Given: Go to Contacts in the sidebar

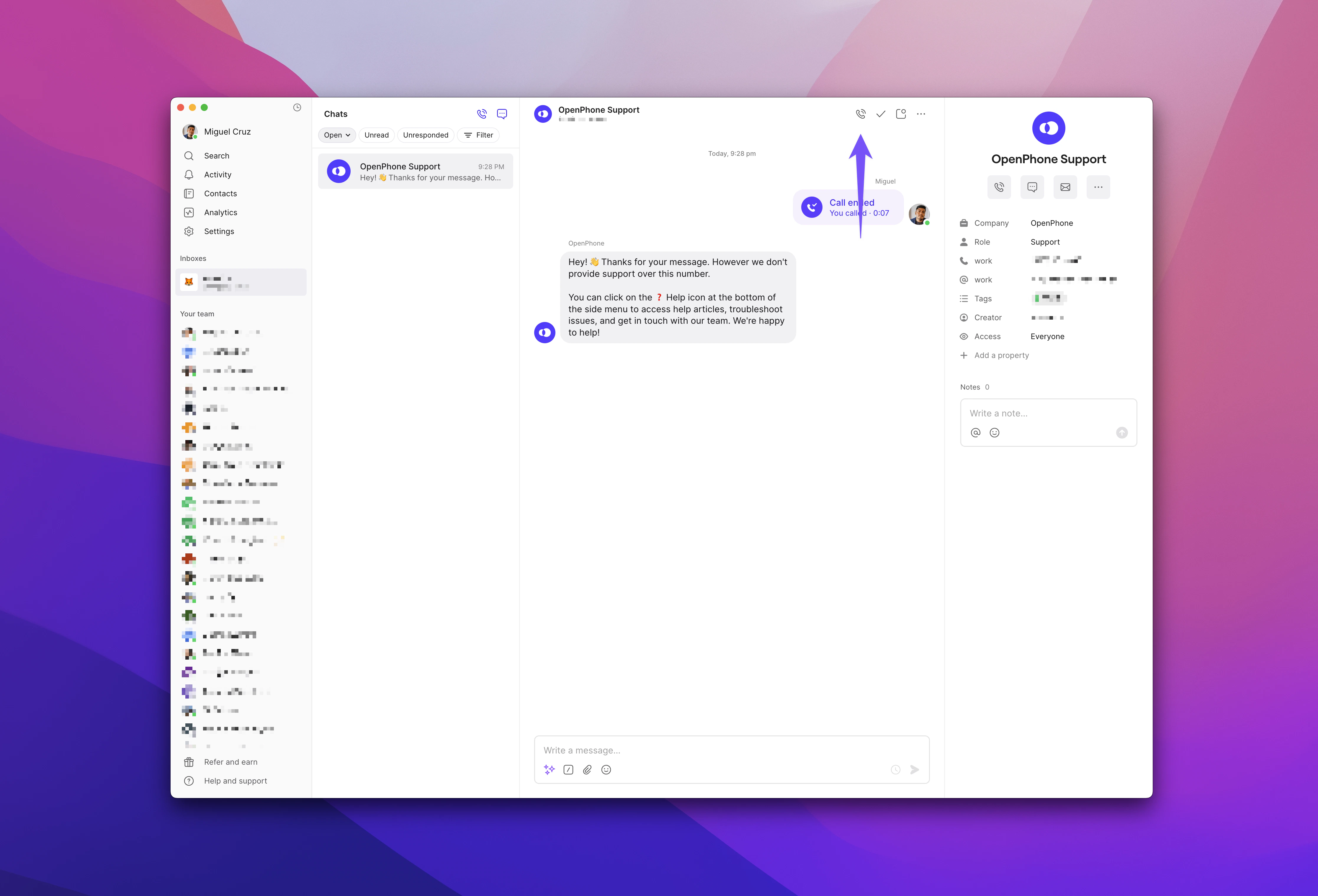Looking at the screenshot, I should (x=220, y=193).
